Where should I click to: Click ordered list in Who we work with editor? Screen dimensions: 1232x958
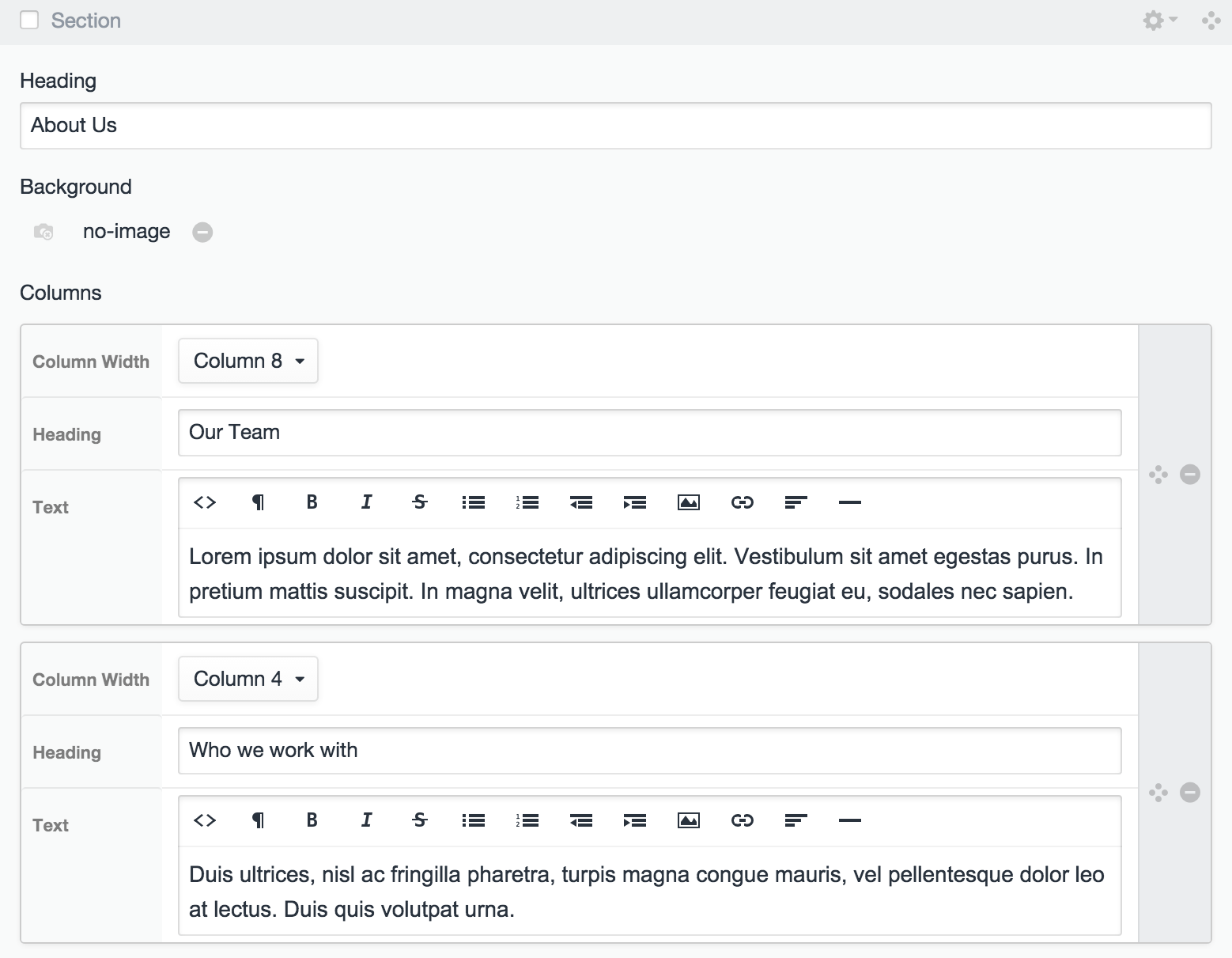[527, 820]
